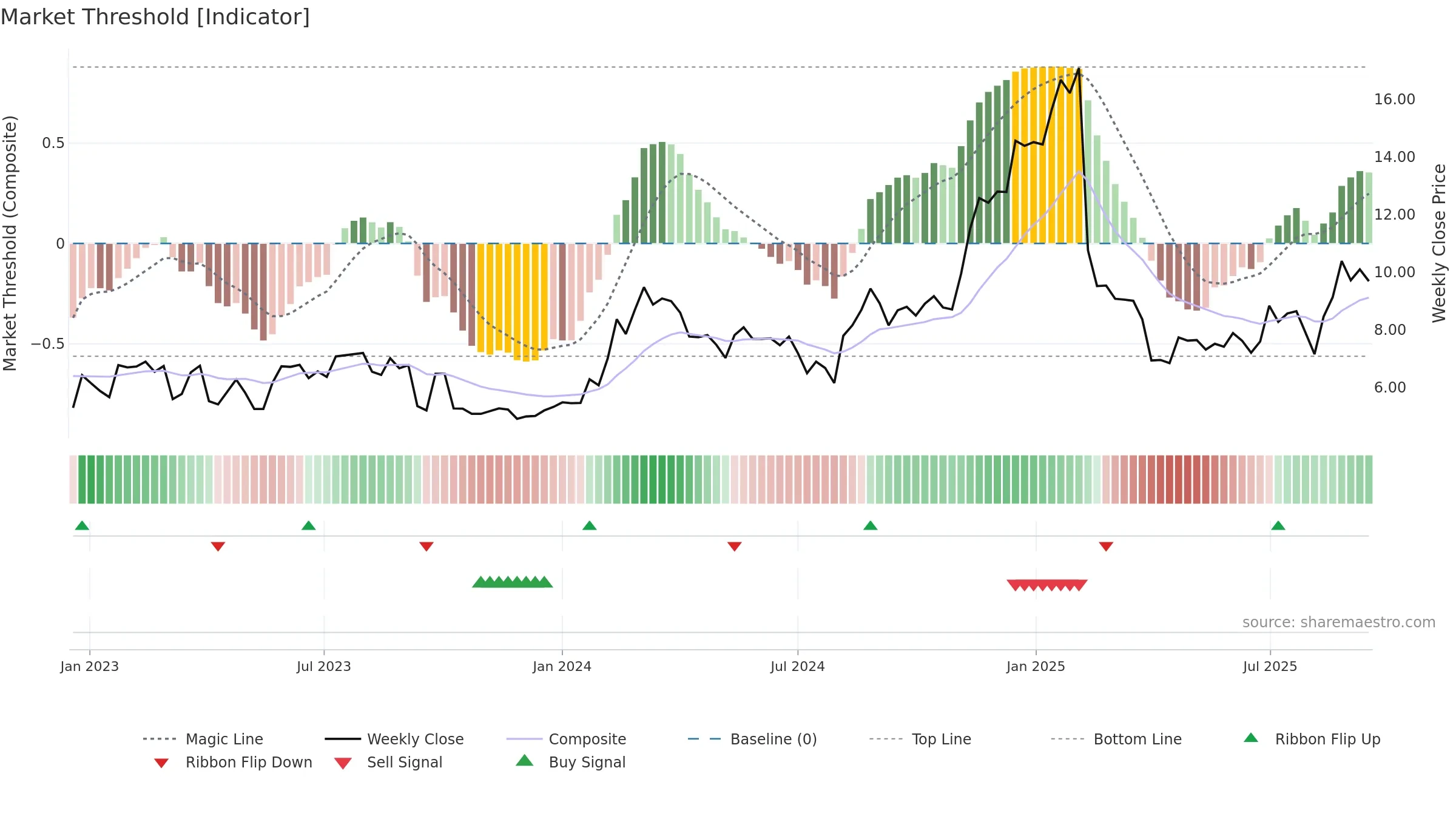This screenshot has width=1456, height=819.
Task: Click the chart title Market Threshold [Indicator]
Action: point(155,17)
